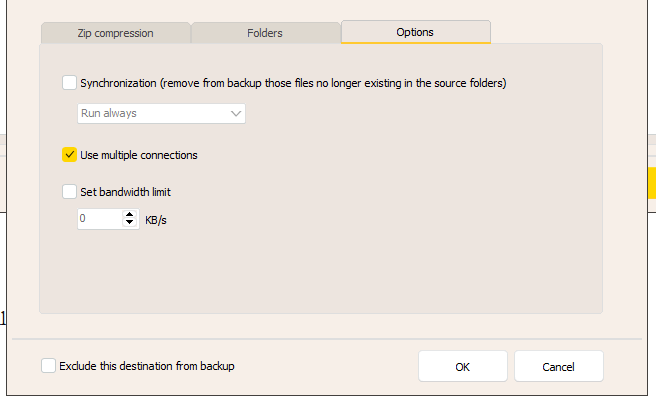Focus the bandwidth KB/s value field
The height and width of the screenshot is (399, 656).
coord(100,219)
